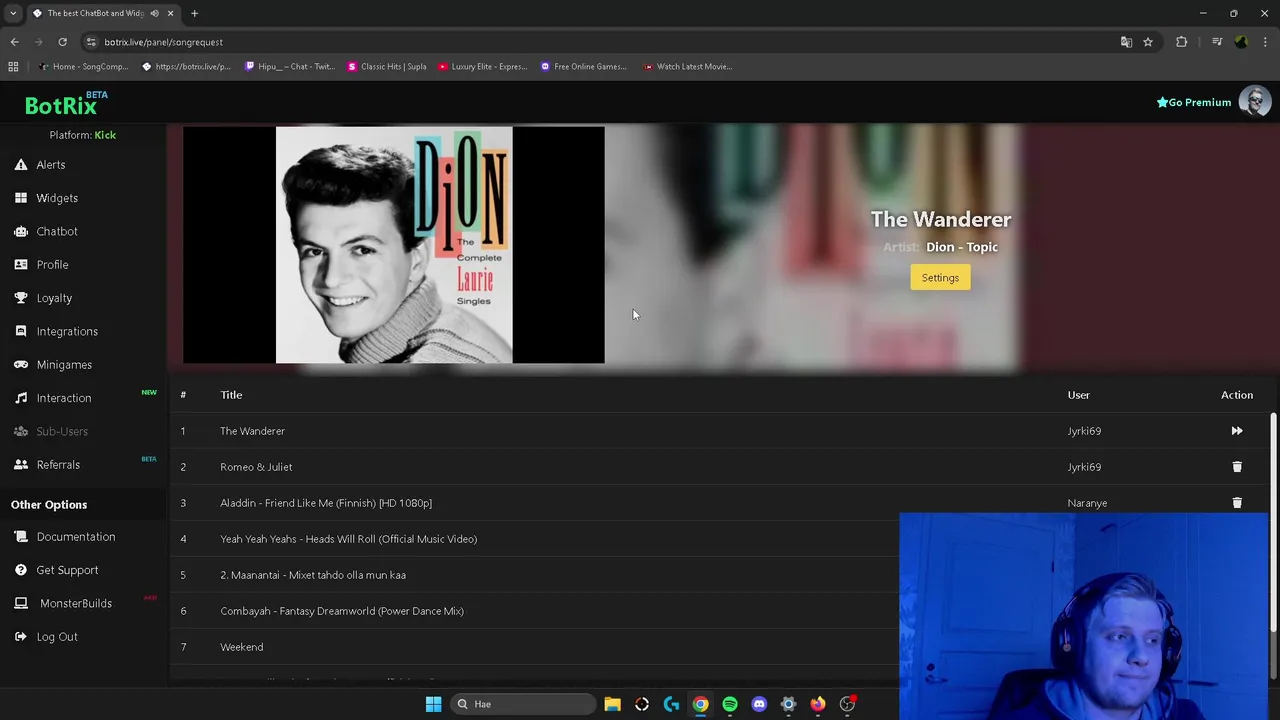The height and width of the screenshot is (720, 1280).
Task: Select the Chatbot robot icon
Action: coord(21,231)
